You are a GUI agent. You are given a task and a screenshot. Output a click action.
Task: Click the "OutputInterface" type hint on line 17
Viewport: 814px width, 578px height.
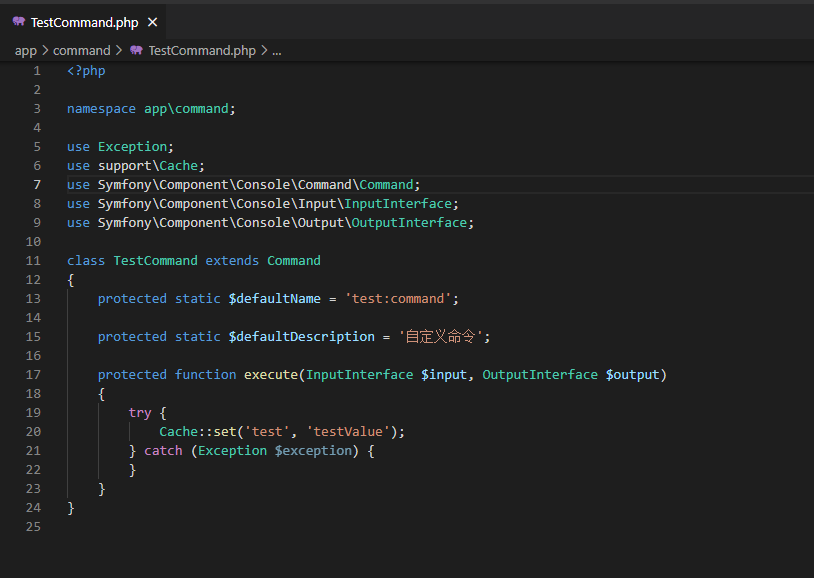(x=540, y=375)
